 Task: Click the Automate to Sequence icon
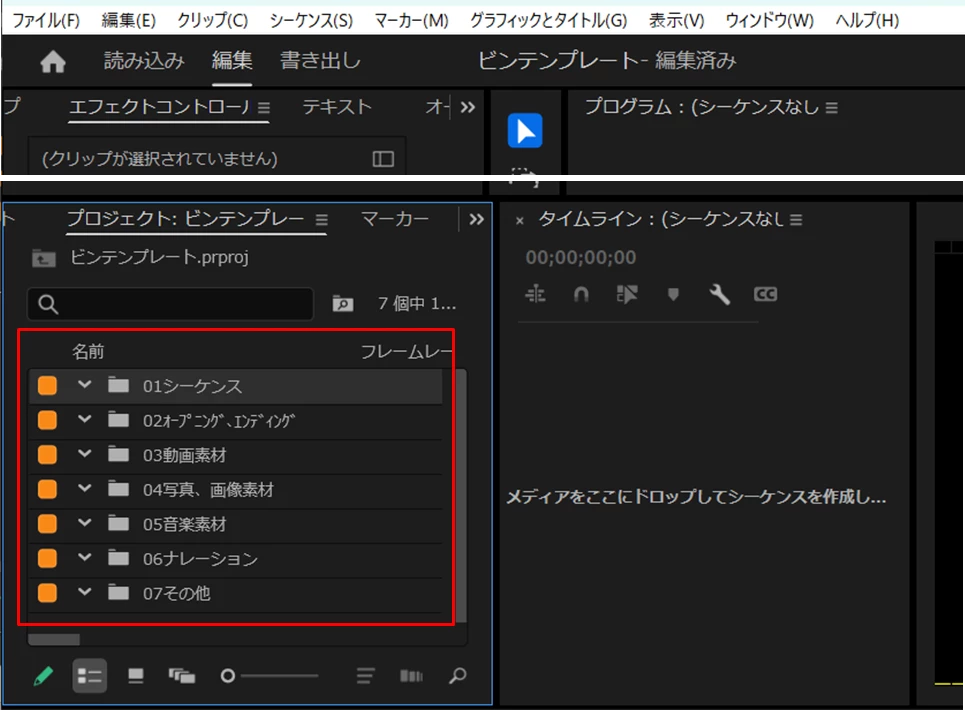pos(411,676)
